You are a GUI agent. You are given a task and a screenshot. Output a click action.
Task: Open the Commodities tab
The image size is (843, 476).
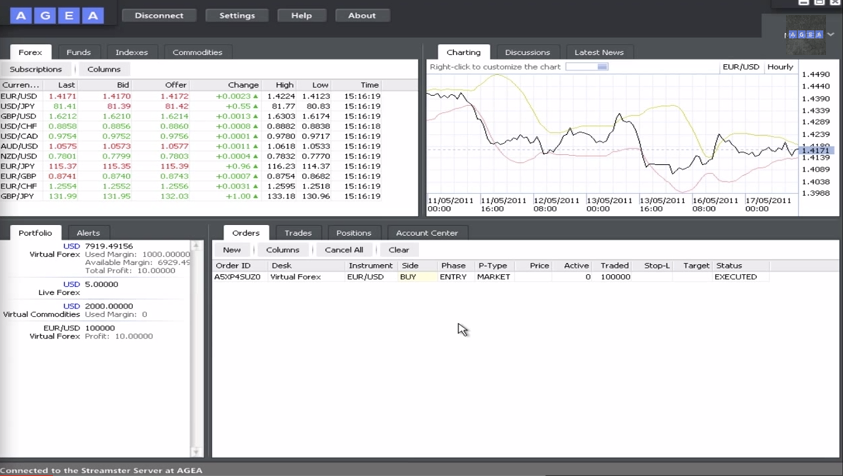pos(197,52)
